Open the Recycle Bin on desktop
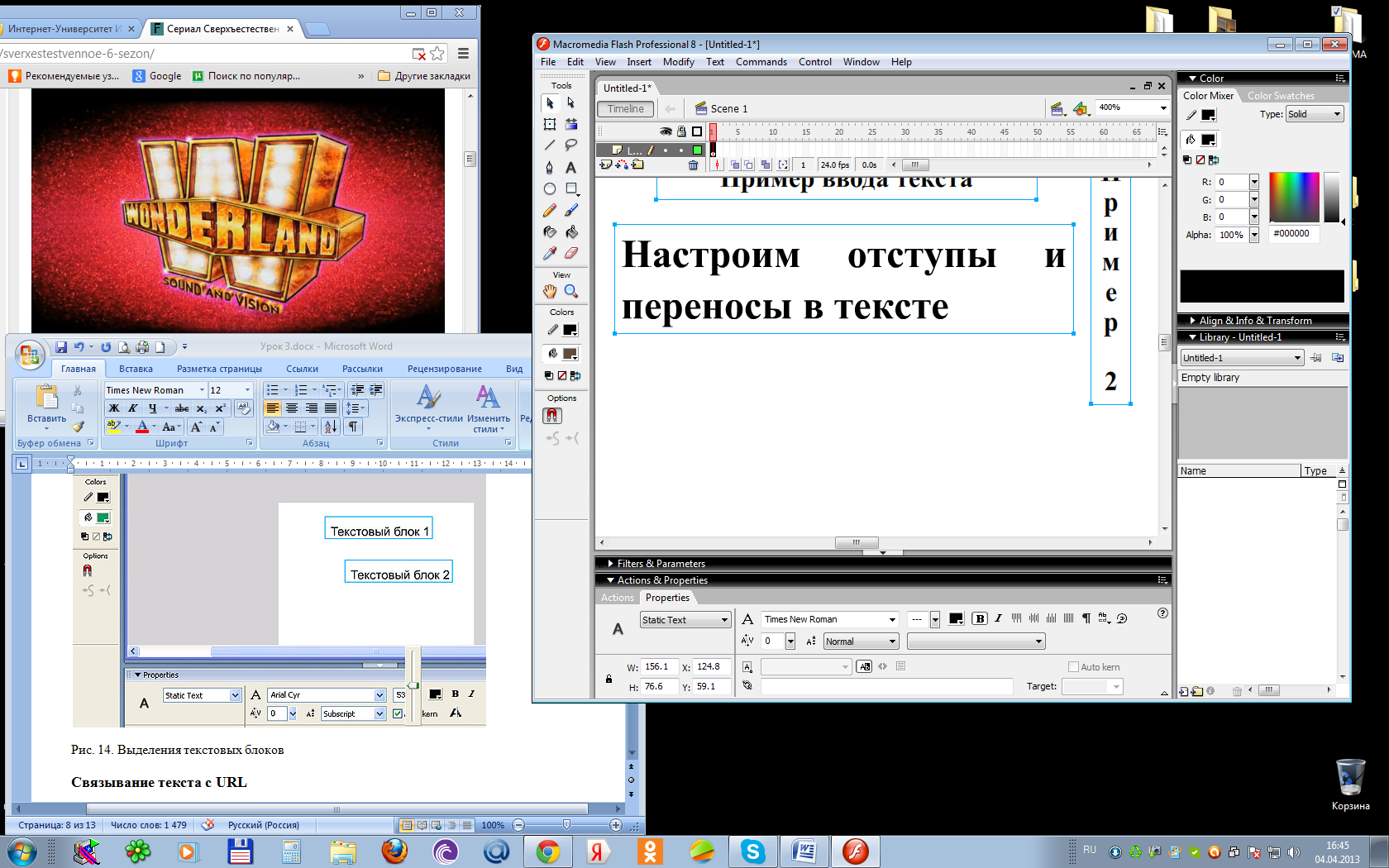 click(1350, 785)
